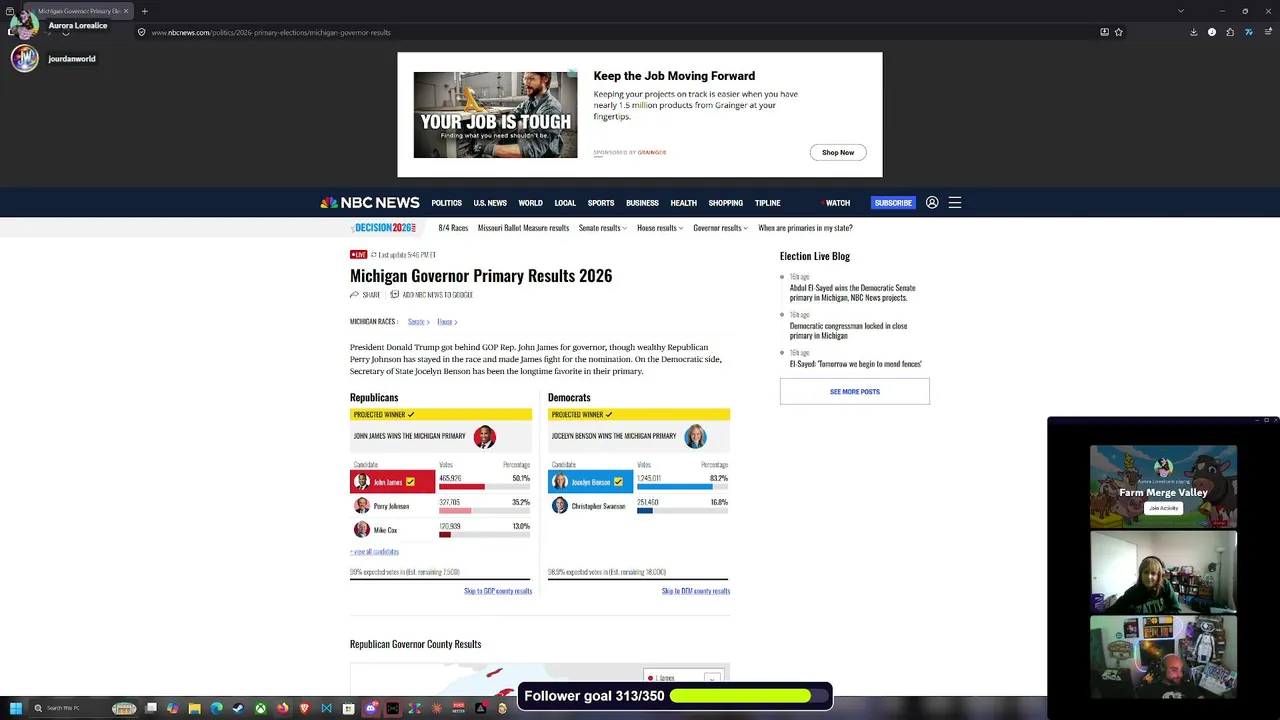Open Microsoft Edge from the taskbar
This screenshot has height=720, width=1280.
tap(216, 708)
